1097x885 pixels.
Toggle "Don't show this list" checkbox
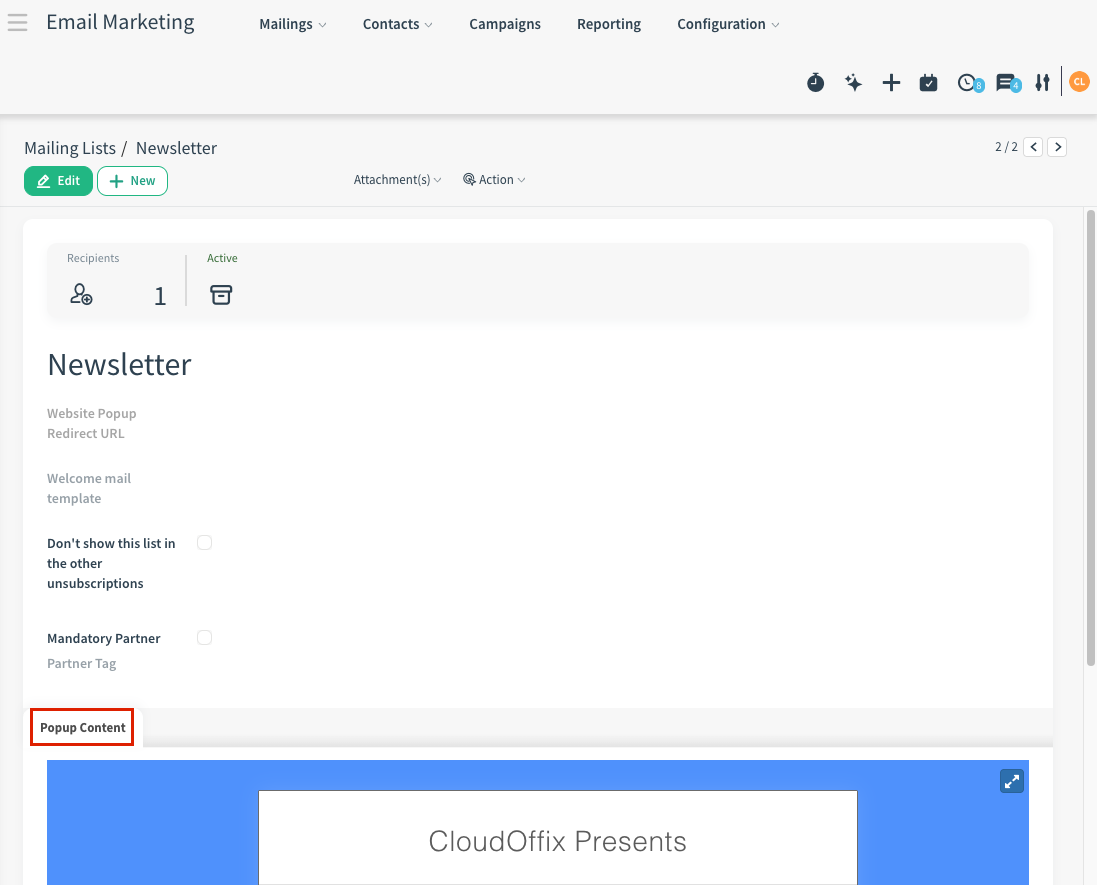(204, 543)
